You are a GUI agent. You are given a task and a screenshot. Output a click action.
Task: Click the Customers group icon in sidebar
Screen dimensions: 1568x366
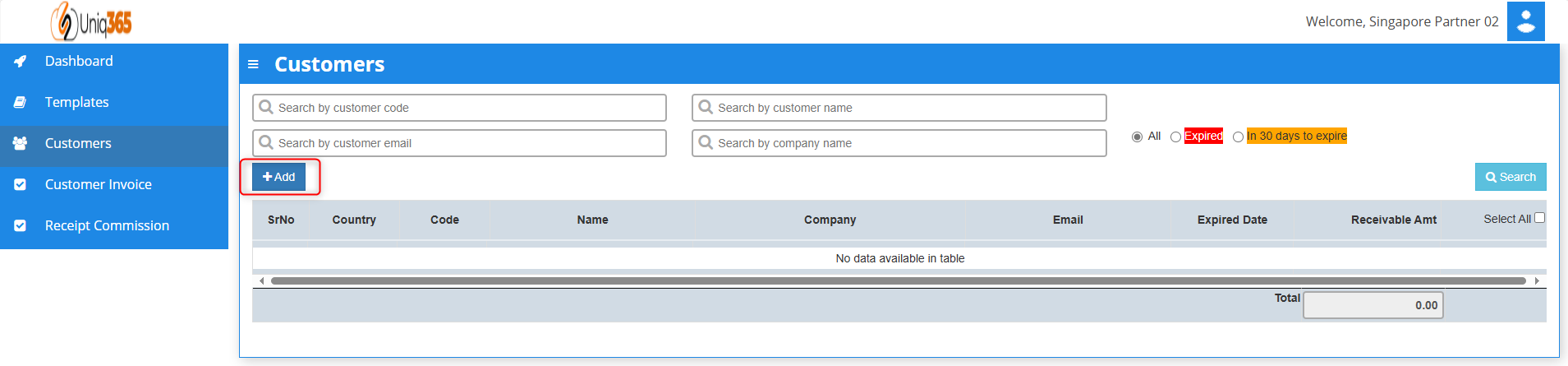tap(21, 143)
